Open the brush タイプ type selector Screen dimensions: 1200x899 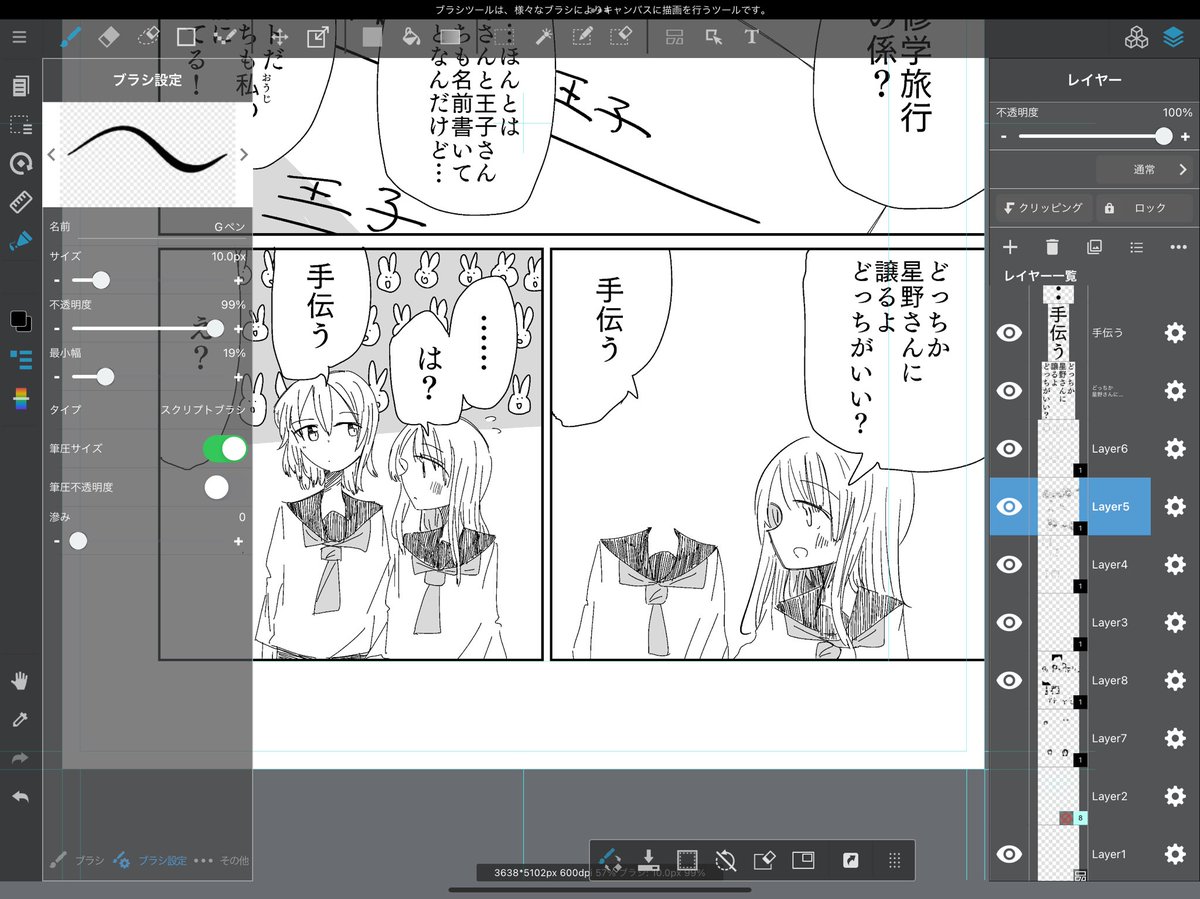click(x=147, y=410)
